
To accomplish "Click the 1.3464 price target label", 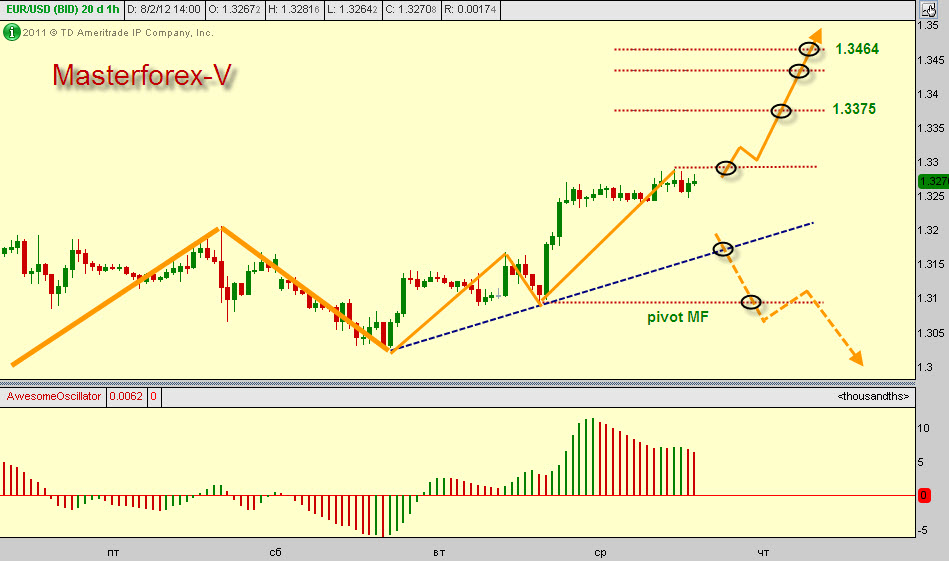I will point(857,49).
